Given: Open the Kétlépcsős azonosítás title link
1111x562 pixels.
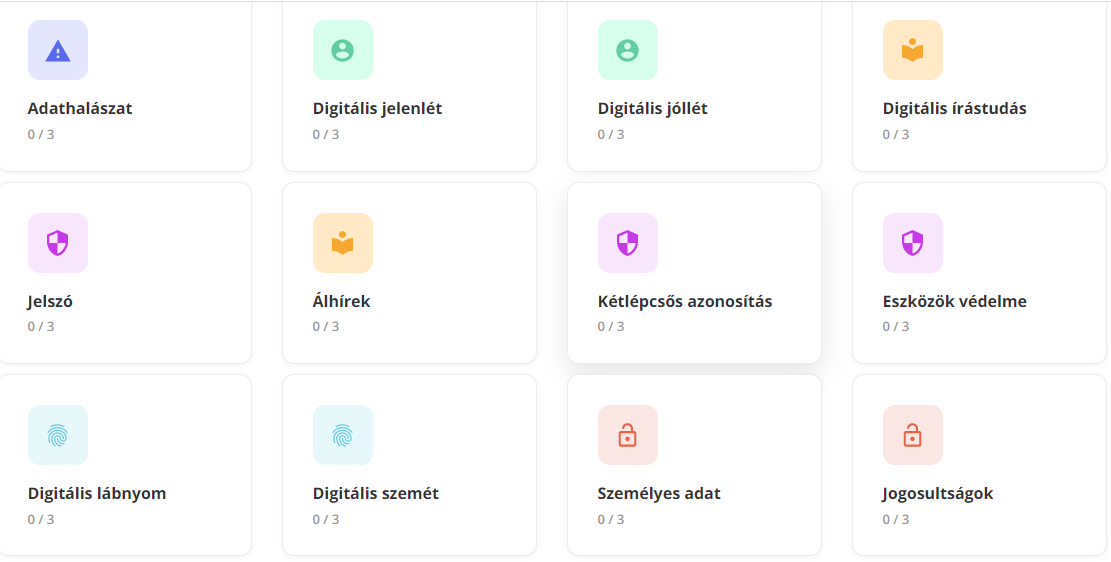Looking at the screenshot, I should click(x=685, y=301).
